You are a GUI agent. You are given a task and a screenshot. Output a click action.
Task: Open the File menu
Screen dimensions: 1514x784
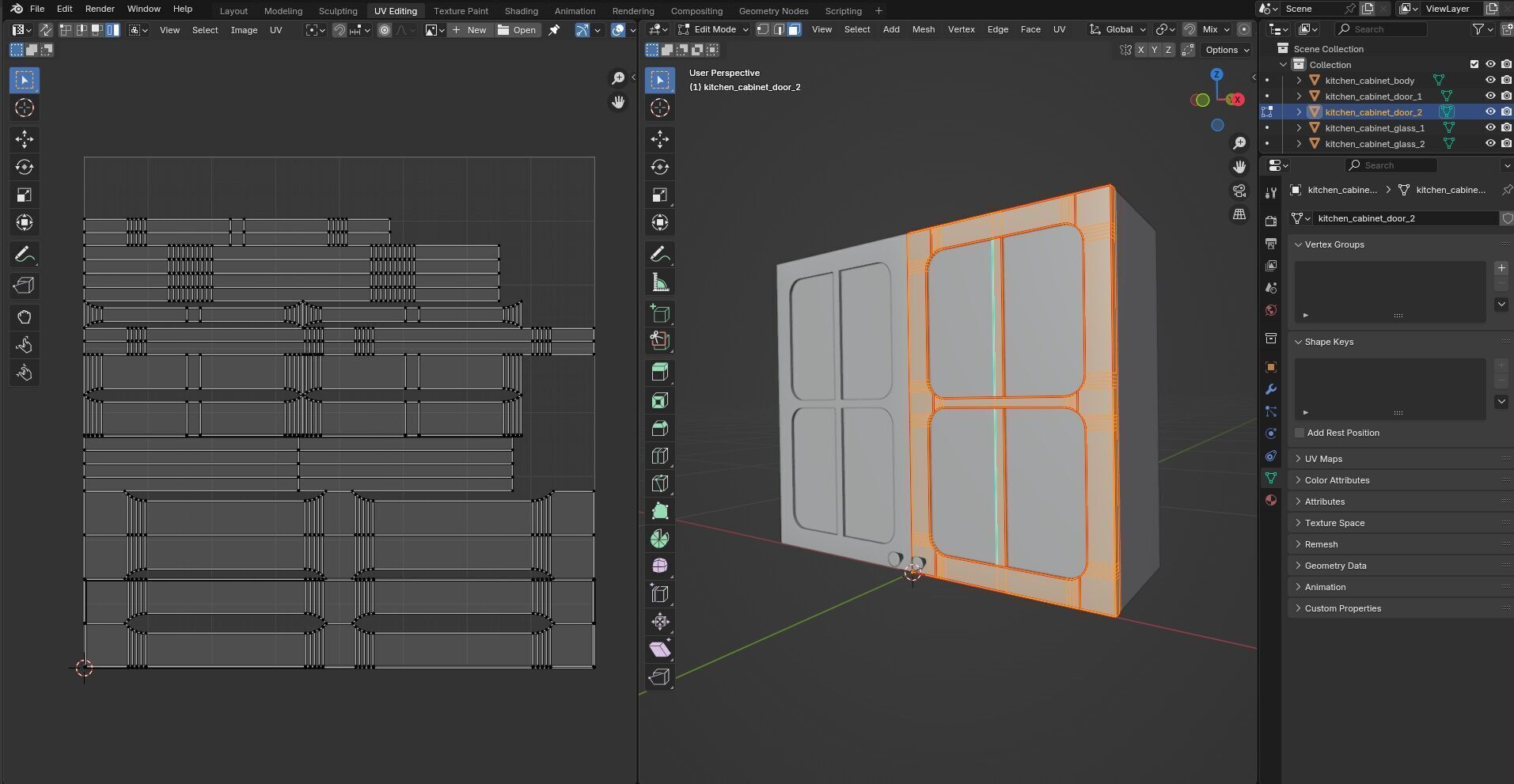[36, 9]
